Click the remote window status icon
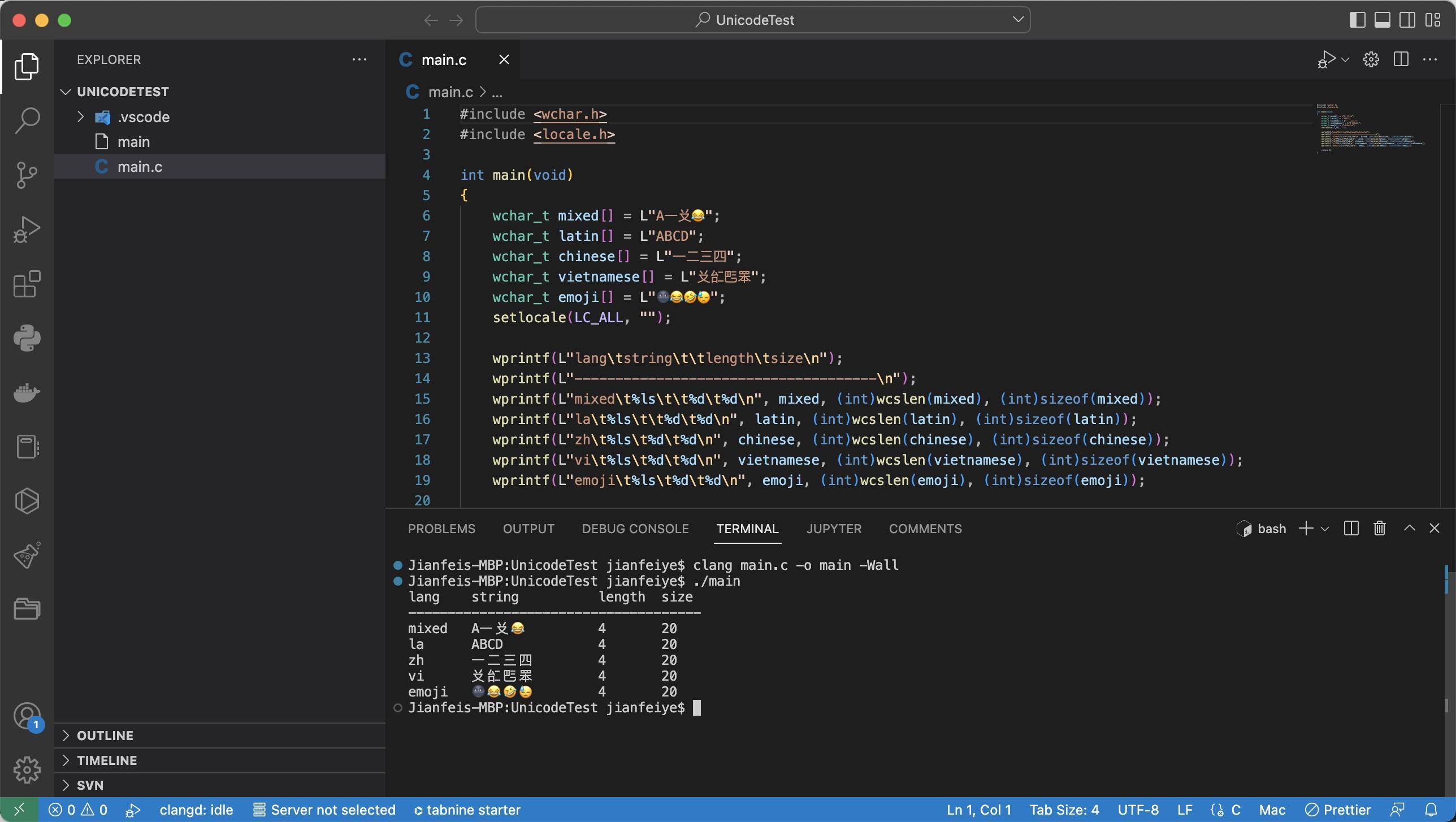The width and height of the screenshot is (1456, 822). click(19, 810)
